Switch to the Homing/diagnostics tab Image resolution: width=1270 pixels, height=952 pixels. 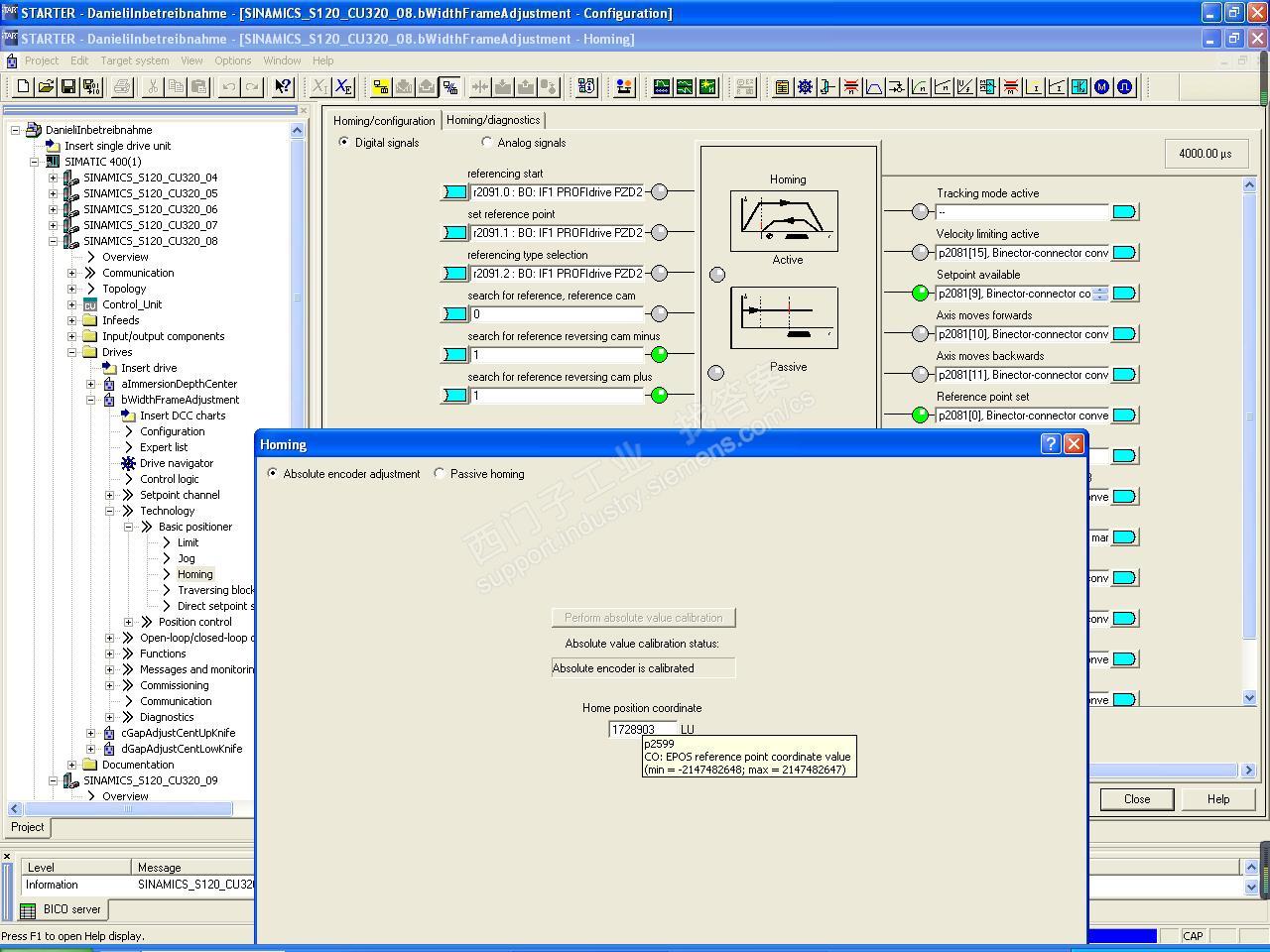click(x=493, y=120)
